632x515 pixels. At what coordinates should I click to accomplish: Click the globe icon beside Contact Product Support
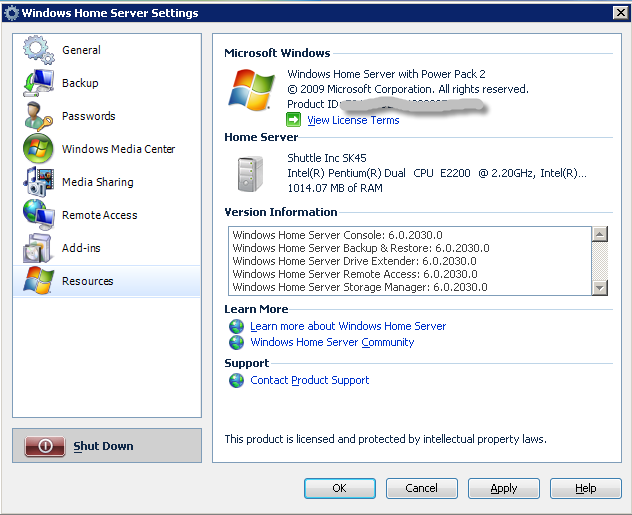coord(237,380)
